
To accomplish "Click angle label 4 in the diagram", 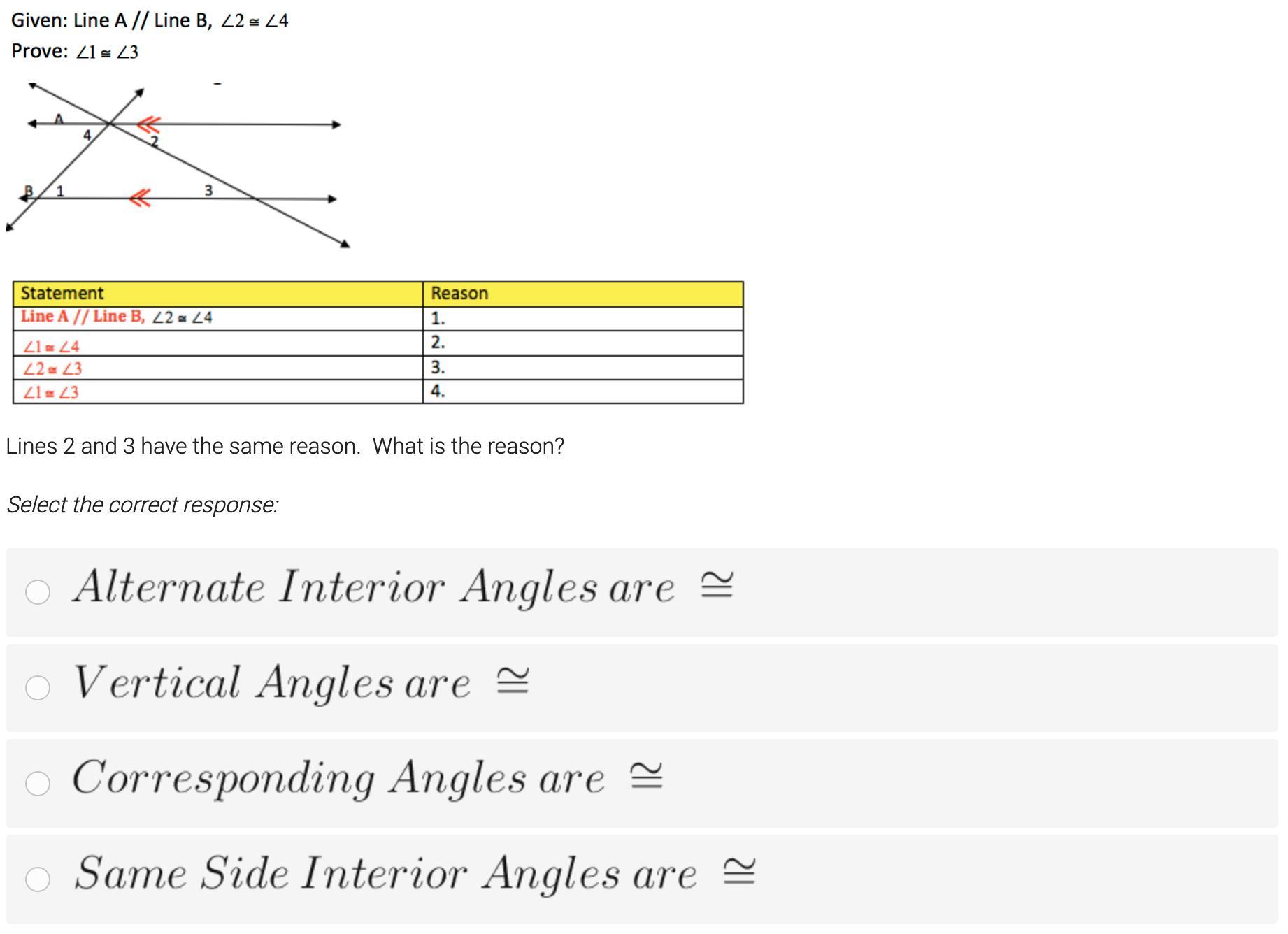I will (x=87, y=136).
